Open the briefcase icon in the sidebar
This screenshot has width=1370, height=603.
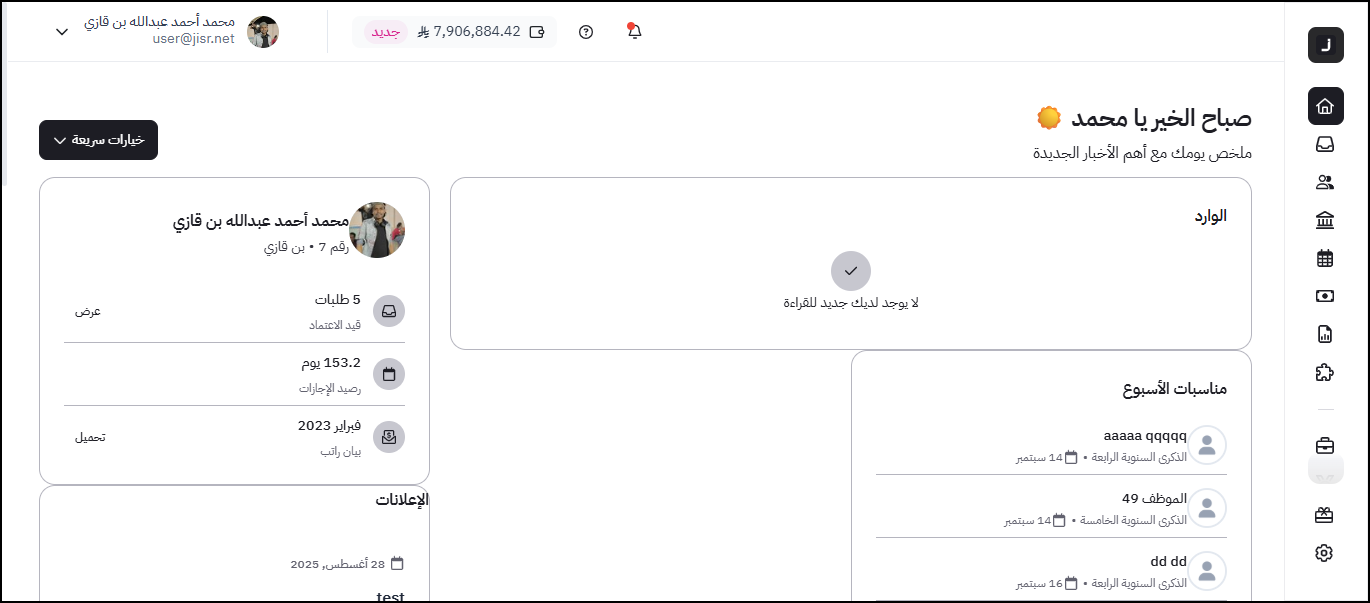coord(1325,445)
